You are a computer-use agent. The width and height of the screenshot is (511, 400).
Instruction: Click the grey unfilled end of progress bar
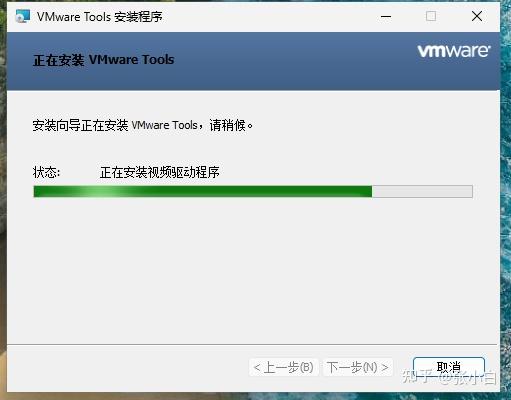point(422,191)
